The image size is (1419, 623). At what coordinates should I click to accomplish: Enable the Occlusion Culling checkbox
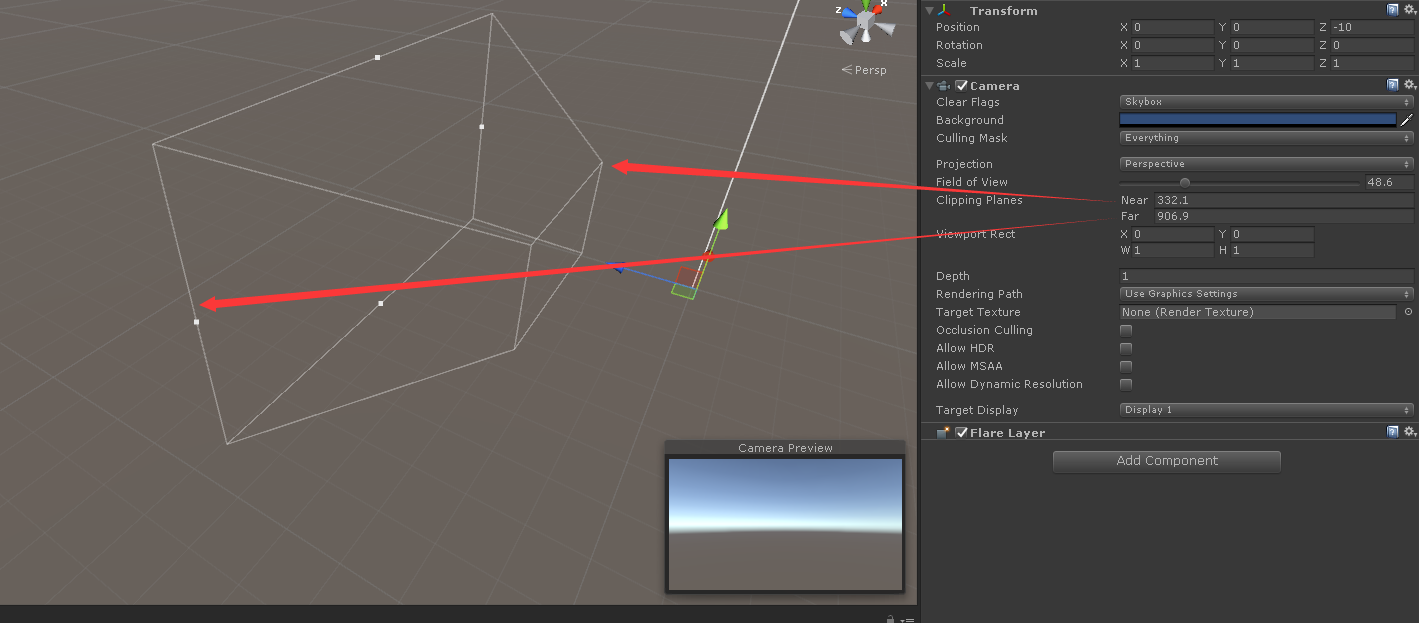tap(1126, 330)
